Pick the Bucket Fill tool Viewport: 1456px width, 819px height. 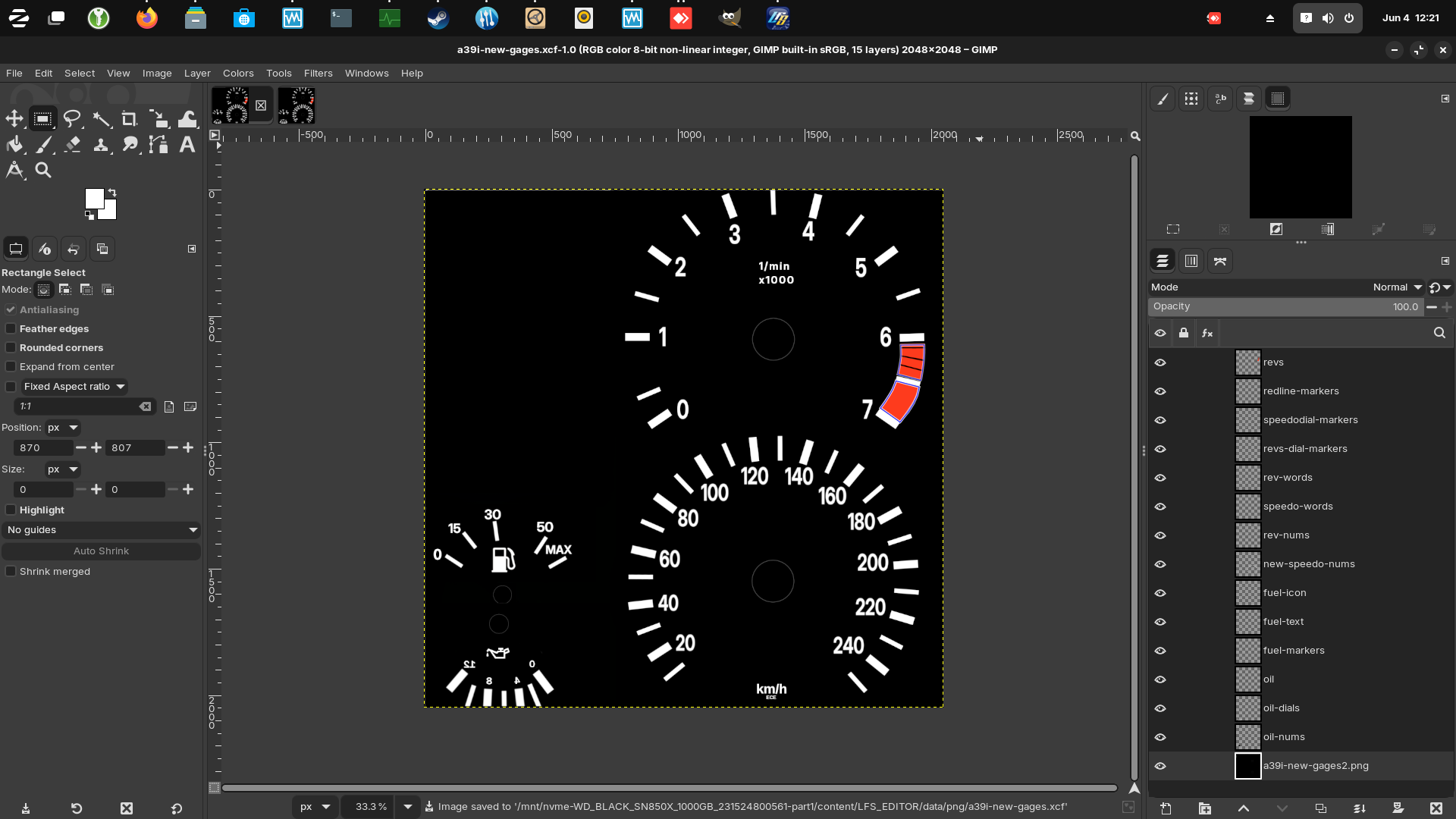click(x=14, y=145)
